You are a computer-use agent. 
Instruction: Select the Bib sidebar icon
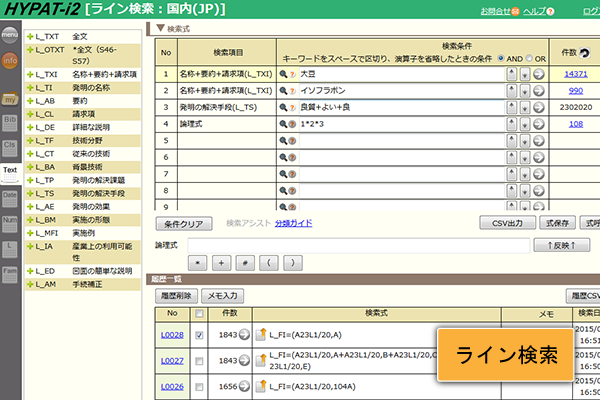click(10, 121)
